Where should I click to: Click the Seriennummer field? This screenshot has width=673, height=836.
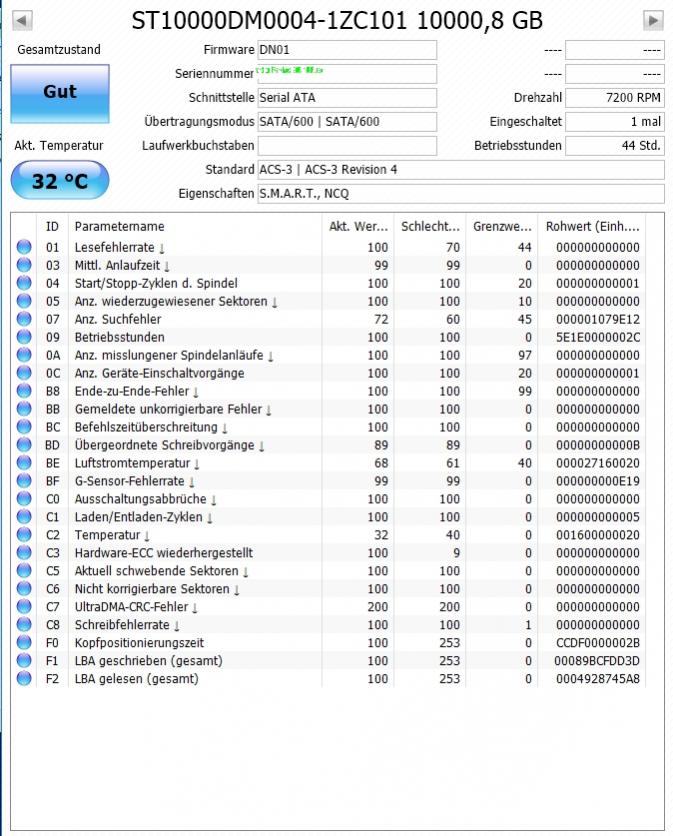(x=347, y=74)
